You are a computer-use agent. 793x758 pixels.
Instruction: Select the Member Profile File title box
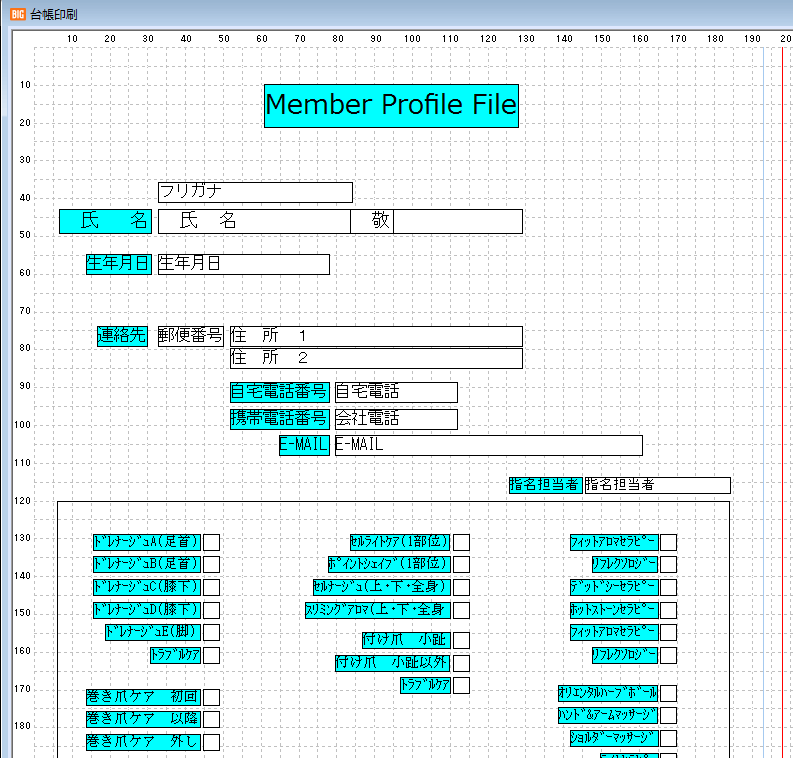pyautogui.click(x=391, y=105)
